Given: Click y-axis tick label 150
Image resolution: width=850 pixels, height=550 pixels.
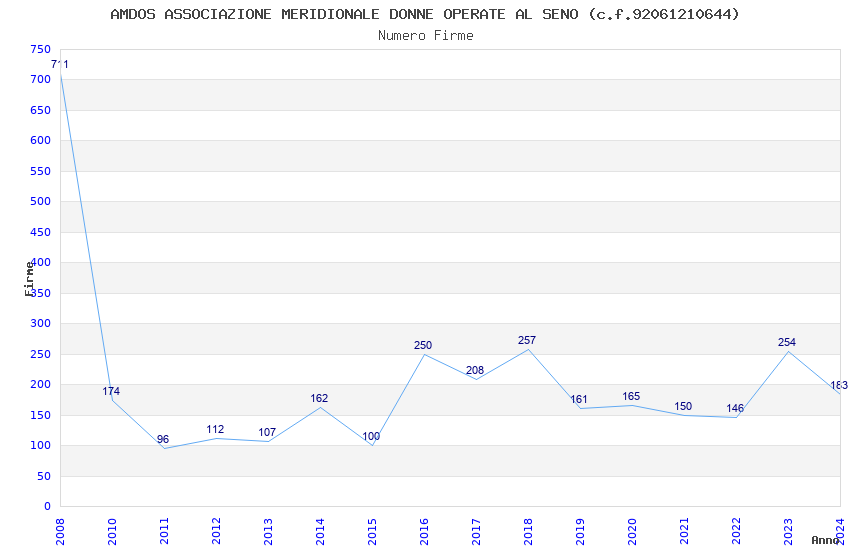Looking at the screenshot, I should (x=41, y=416).
